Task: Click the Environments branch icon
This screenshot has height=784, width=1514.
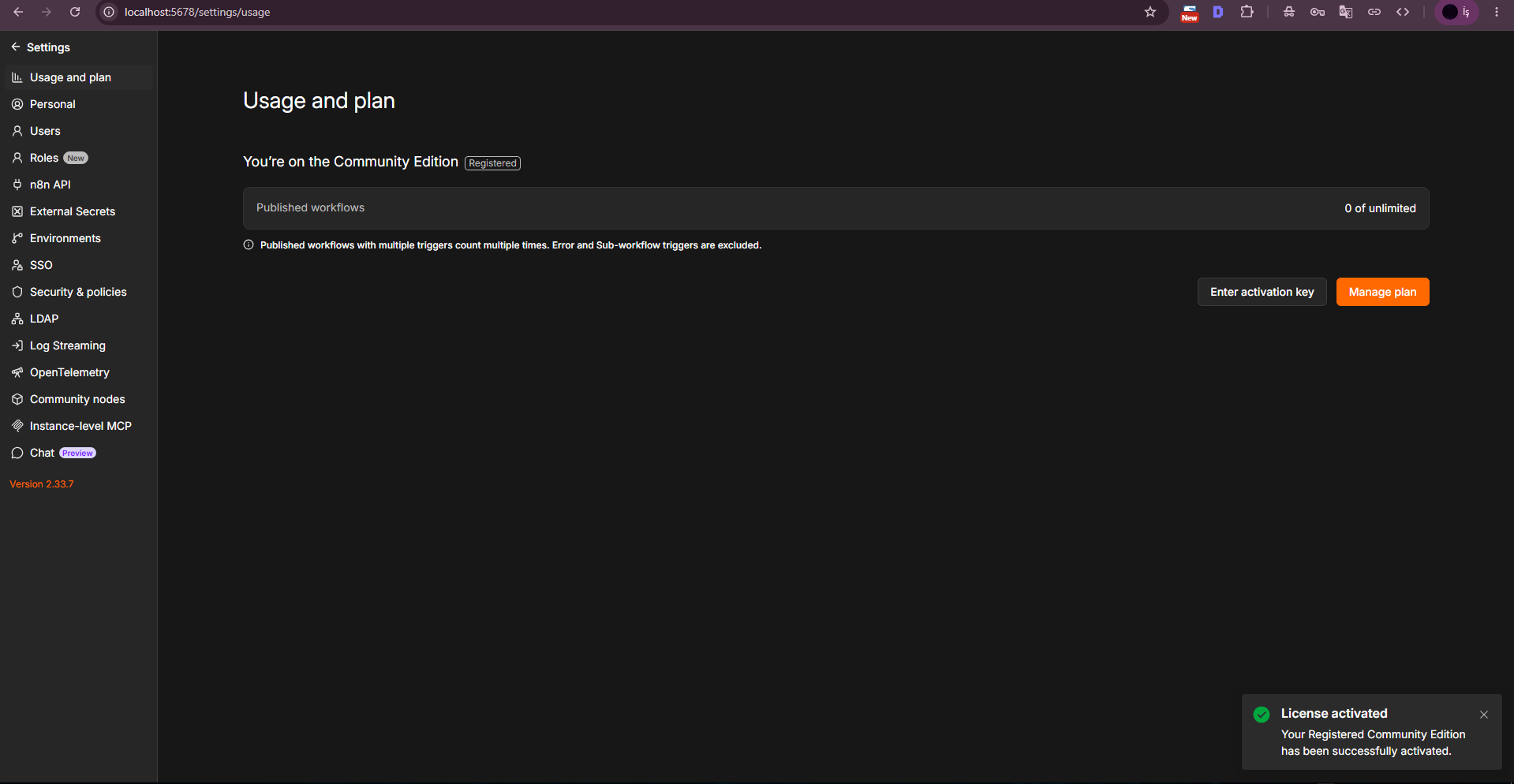Action: tap(17, 238)
